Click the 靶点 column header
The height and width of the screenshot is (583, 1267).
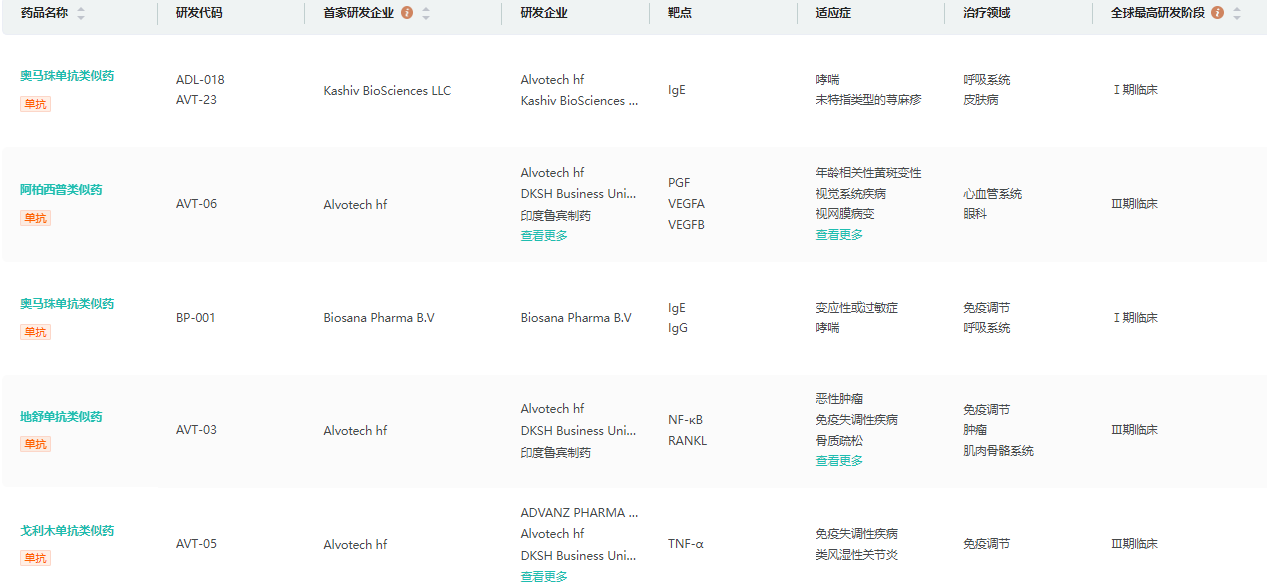[680, 13]
